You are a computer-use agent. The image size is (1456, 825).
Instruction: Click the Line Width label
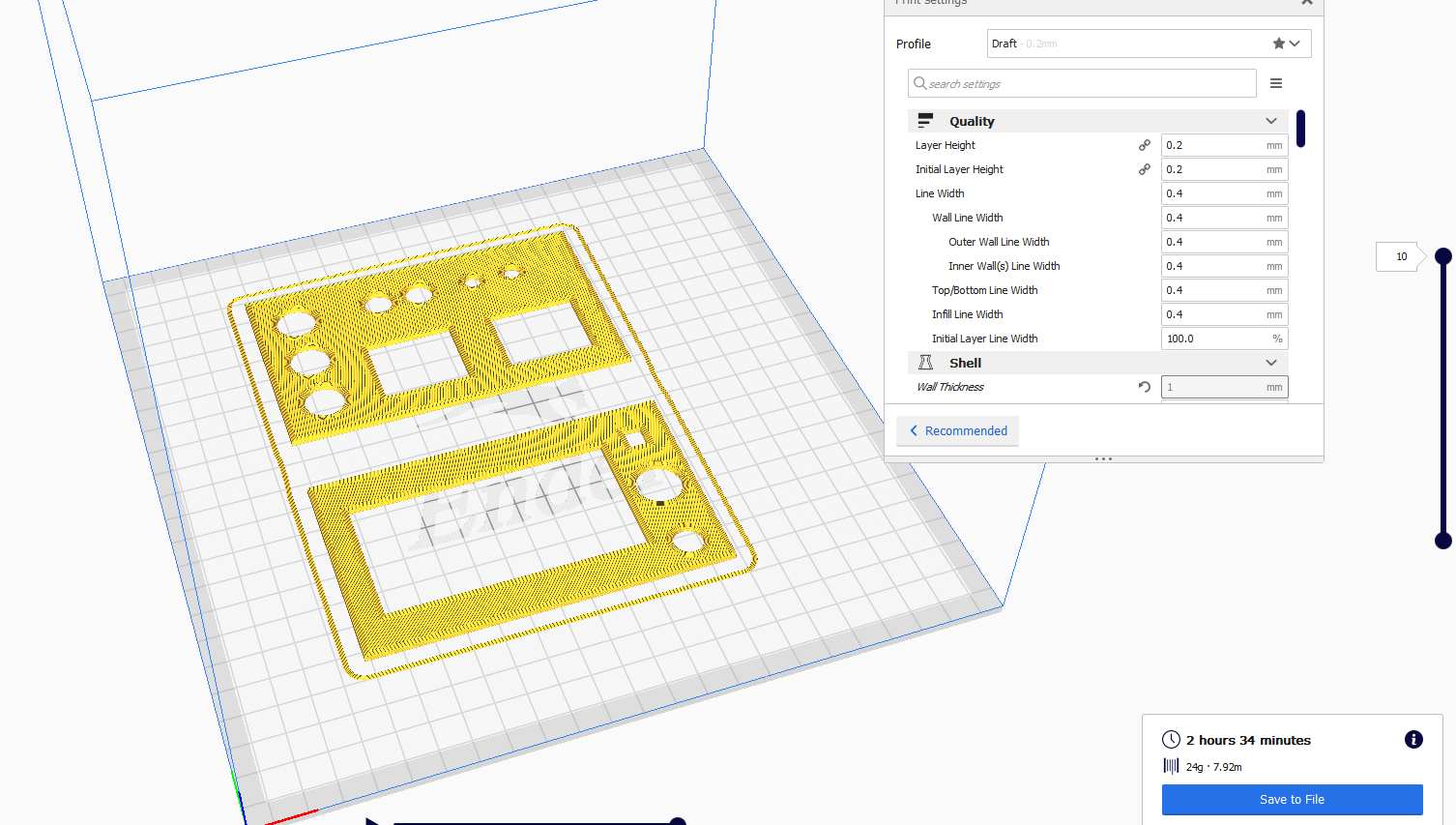tap(940, 193)
